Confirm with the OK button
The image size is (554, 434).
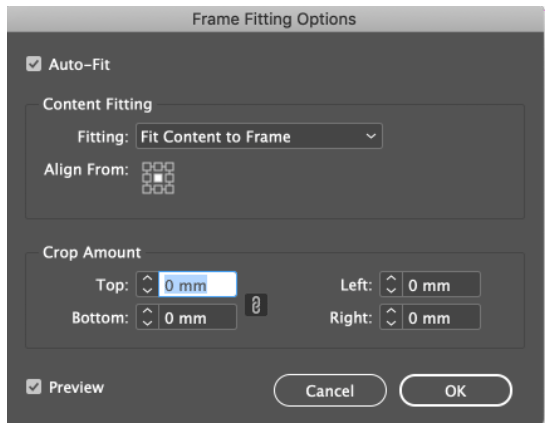456,391
